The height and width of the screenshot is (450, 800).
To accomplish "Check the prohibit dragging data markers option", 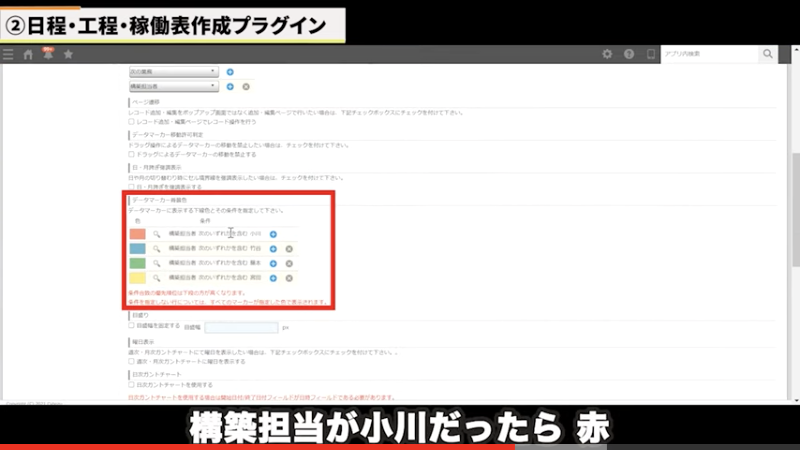I will click(x=131, y=154).
